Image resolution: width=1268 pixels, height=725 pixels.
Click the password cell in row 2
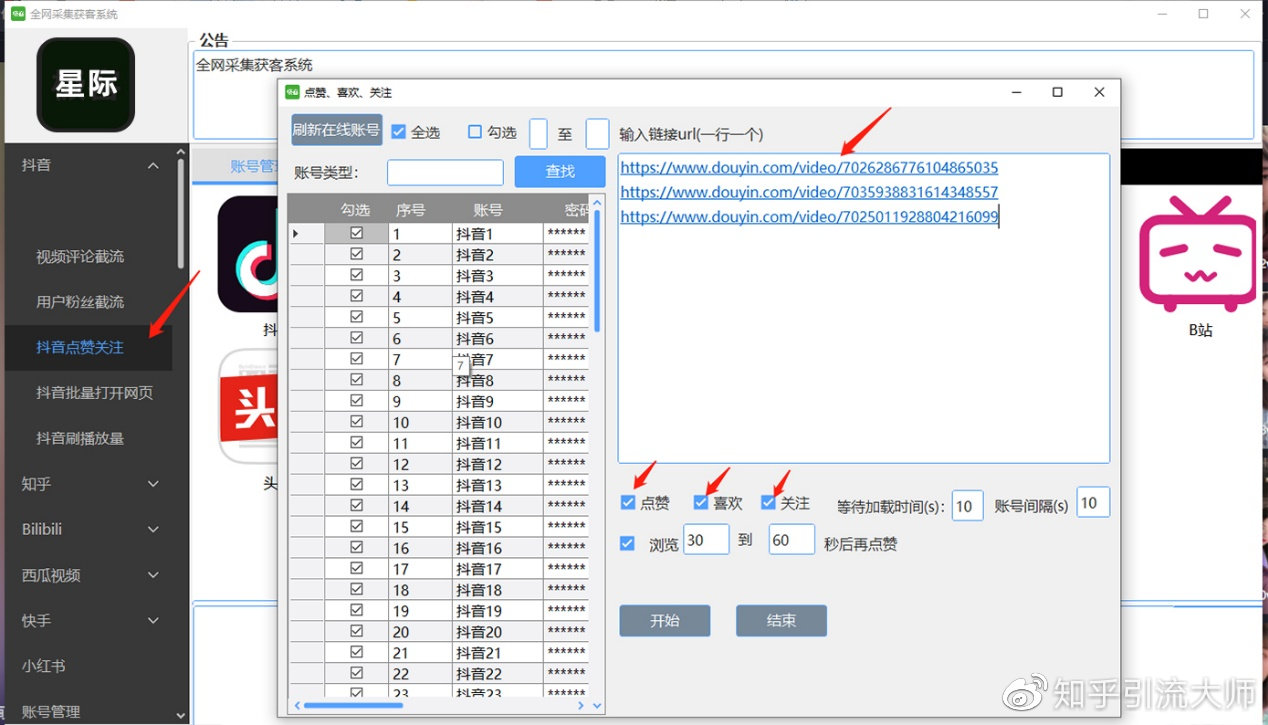(567, 255)
